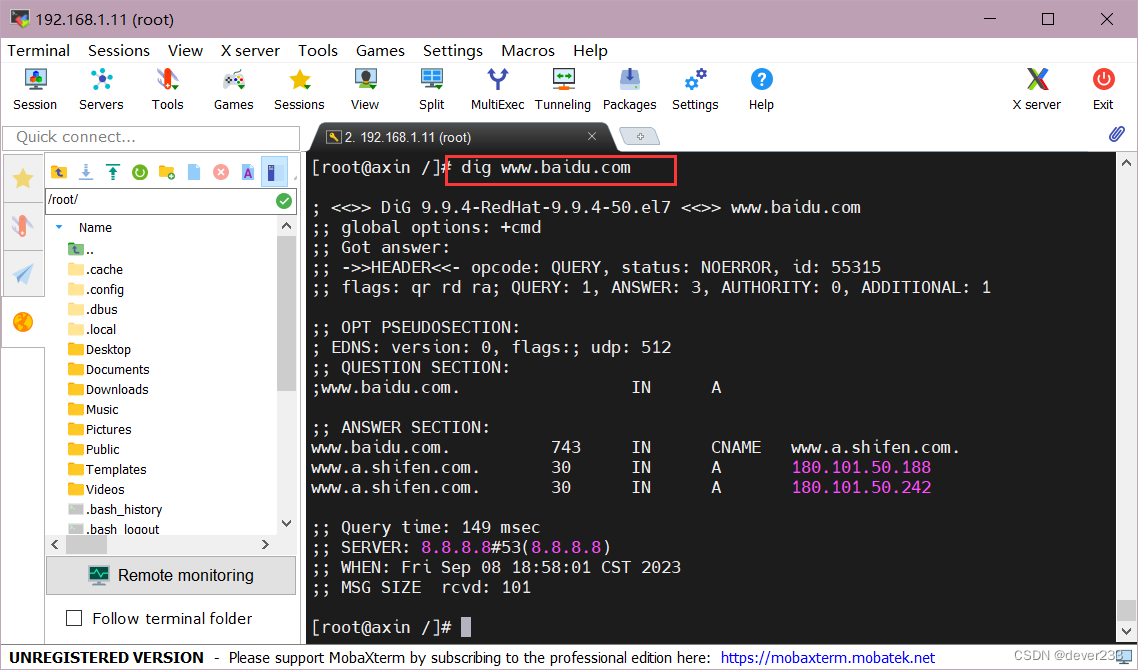Select the .config folder
This screenshot has width=1138, height=670.
pyautogui.click(x=96, y=290)
